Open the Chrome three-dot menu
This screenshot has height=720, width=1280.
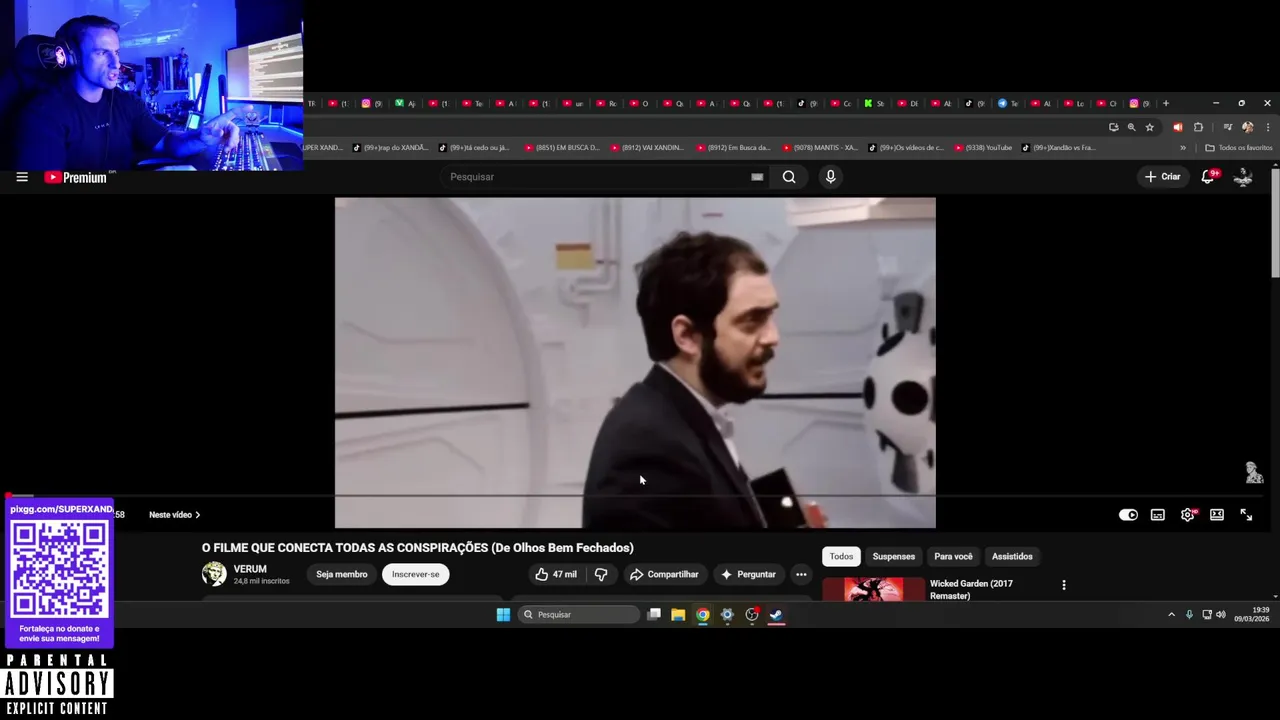(1268, 127)
